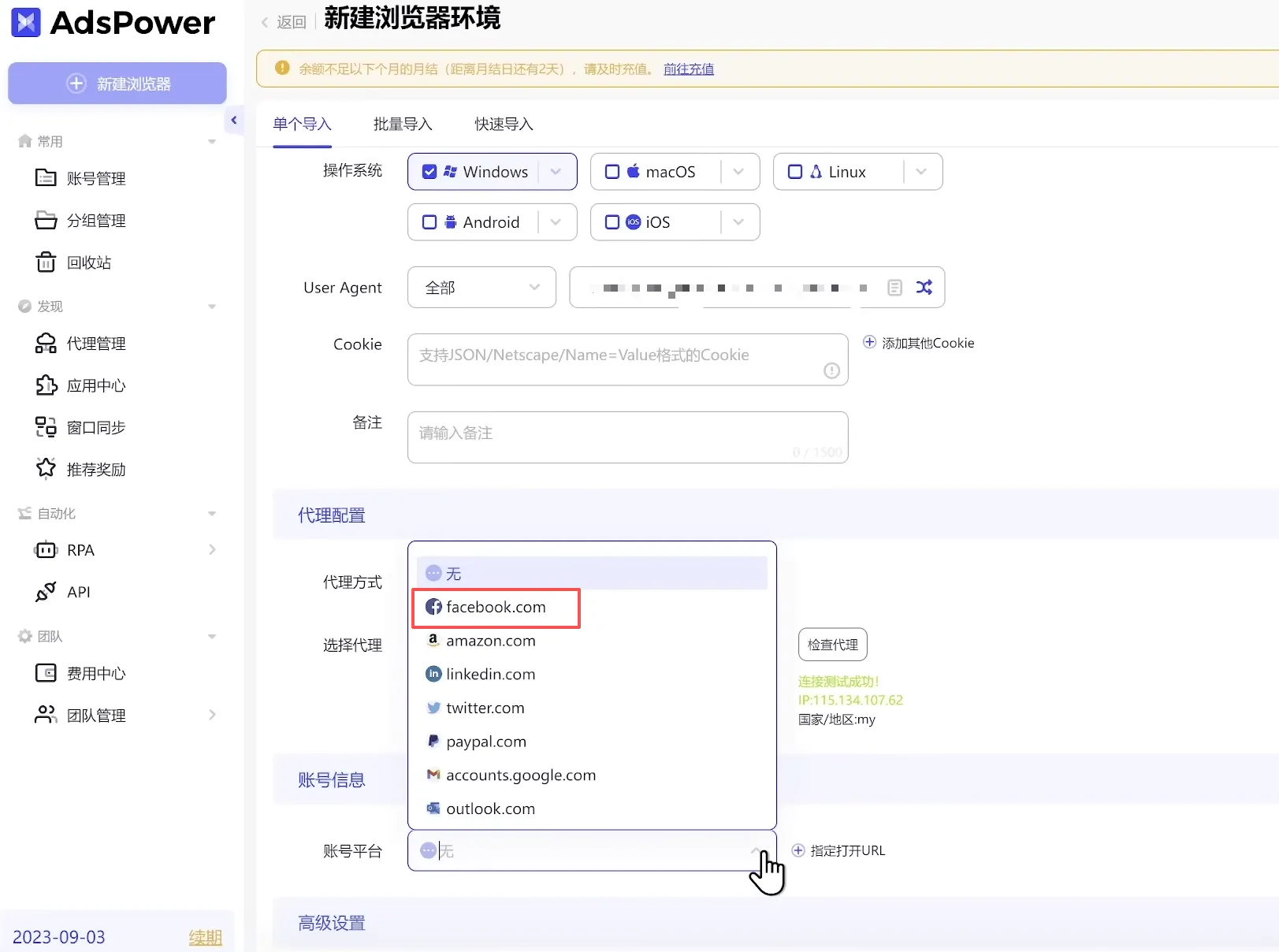
Task: Open 窗口同步 from the sidebar
Action: 95,427
